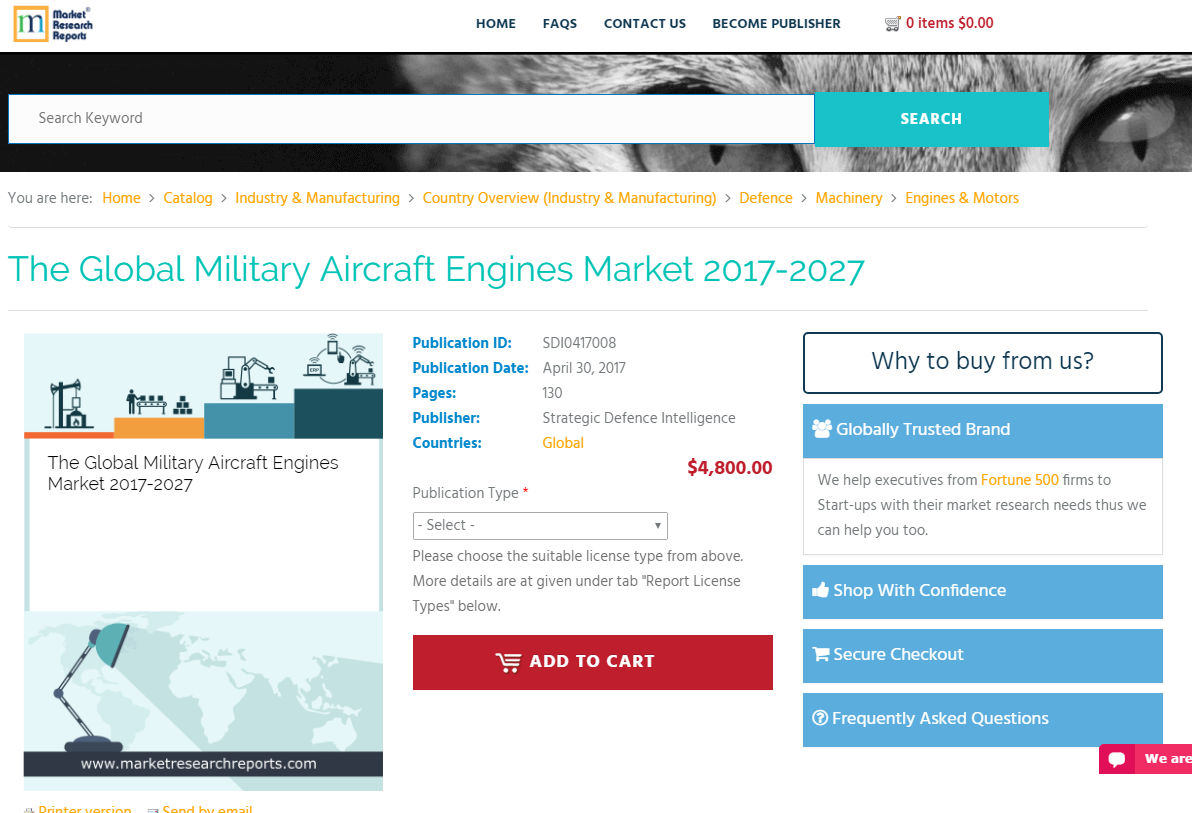
Task: Expand the Secure Checkout panel
Action: (x=982, y=656)
